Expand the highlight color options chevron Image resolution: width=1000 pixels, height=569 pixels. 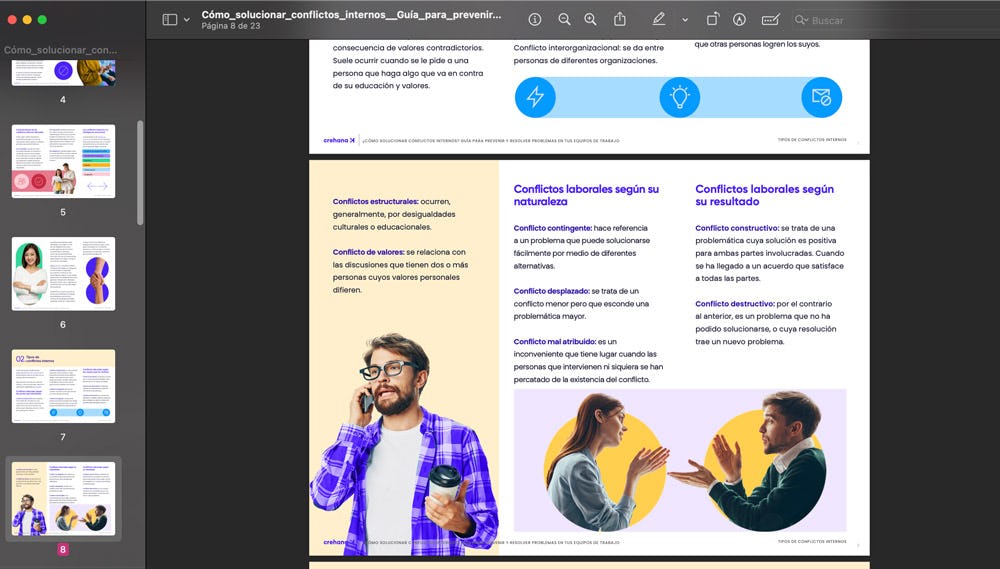coord(684,20)
